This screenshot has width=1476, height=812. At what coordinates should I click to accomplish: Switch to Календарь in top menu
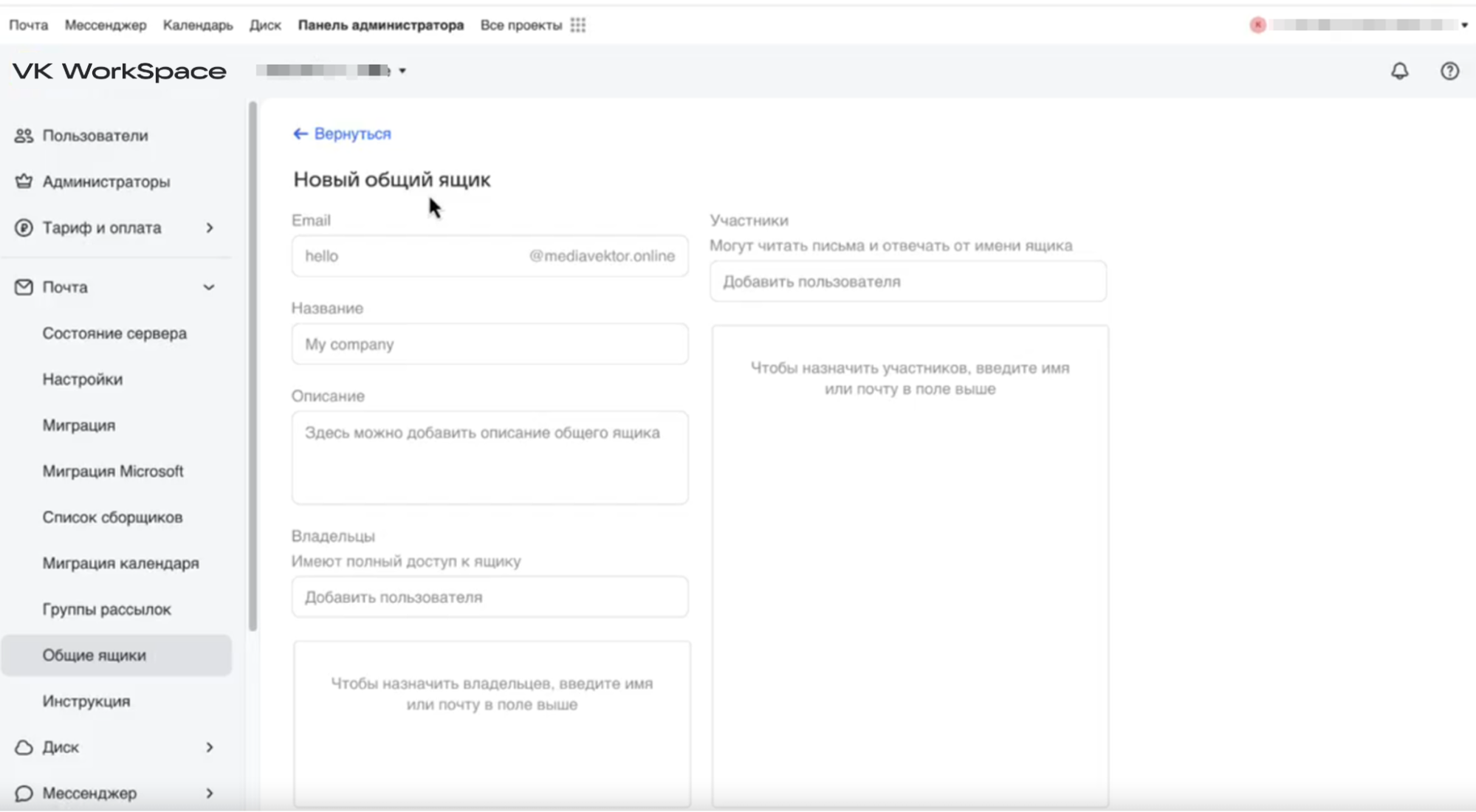pos(198,25)
